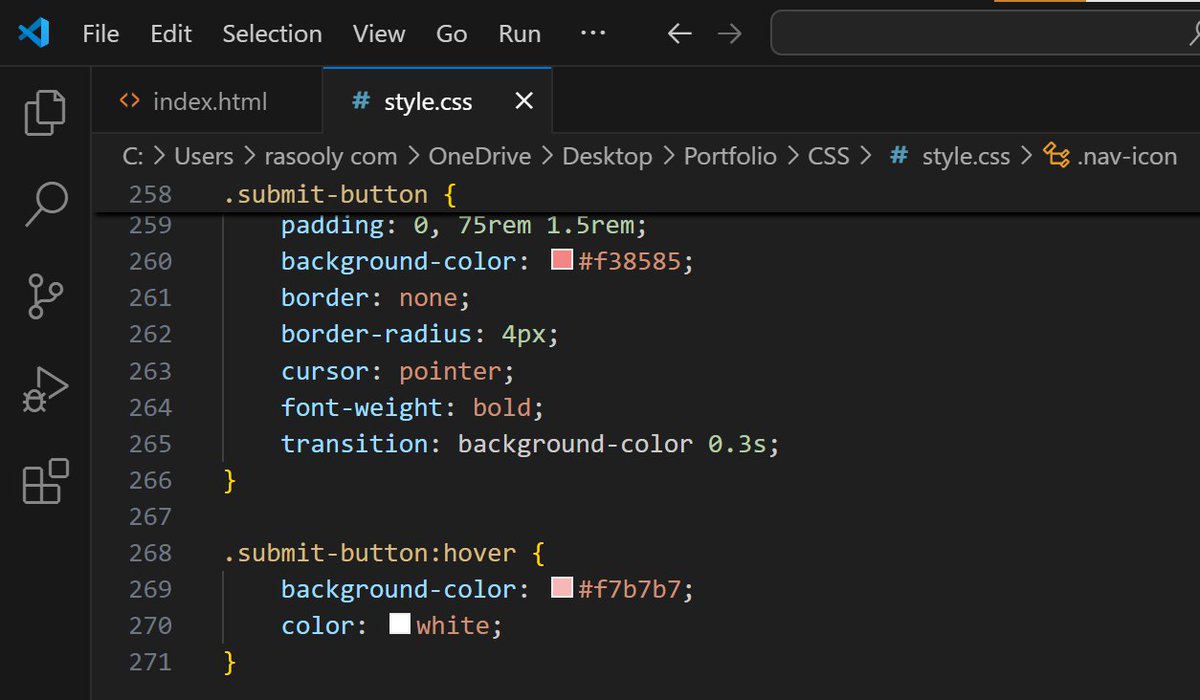1200x700 pixels.
Task: Close the style.css tab
Action: point(523,101)
